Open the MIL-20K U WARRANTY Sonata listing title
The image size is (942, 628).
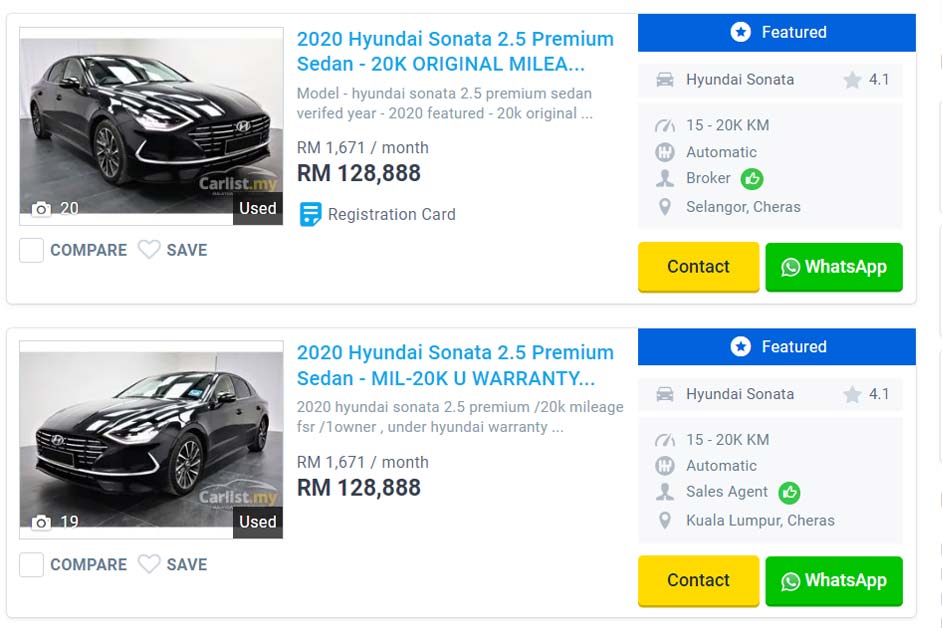tap(455, 365)
